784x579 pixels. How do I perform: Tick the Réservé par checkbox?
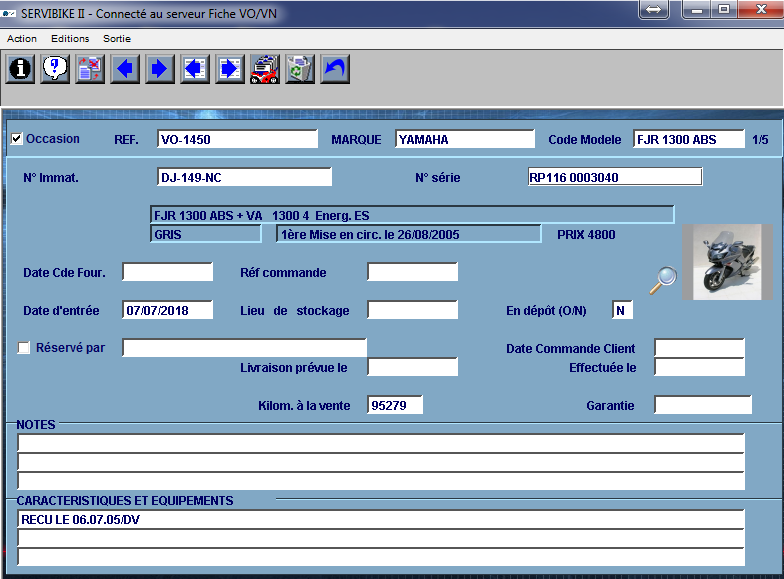tap(24, 348)
